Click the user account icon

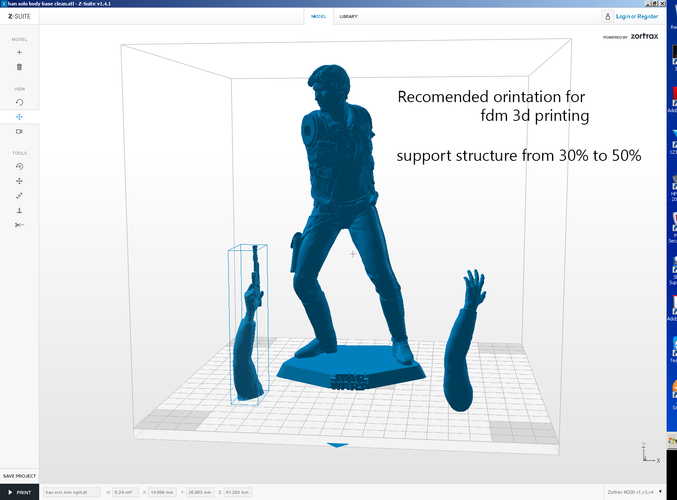607,16
